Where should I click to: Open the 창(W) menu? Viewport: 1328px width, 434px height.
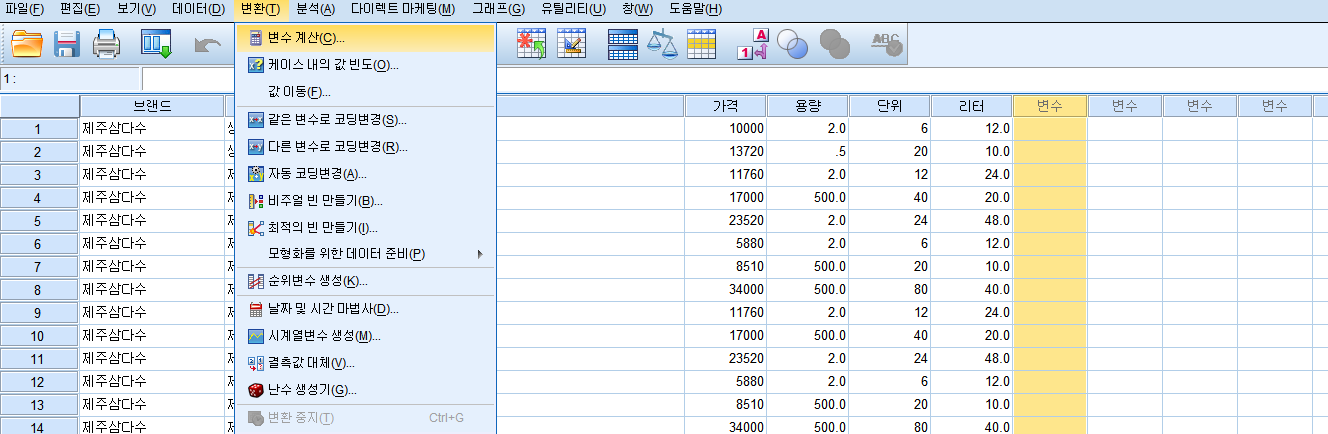pos(637,9)
